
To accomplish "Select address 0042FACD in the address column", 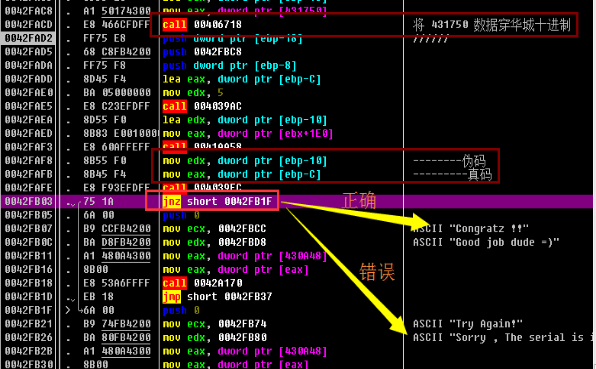I will pos(29,24).
